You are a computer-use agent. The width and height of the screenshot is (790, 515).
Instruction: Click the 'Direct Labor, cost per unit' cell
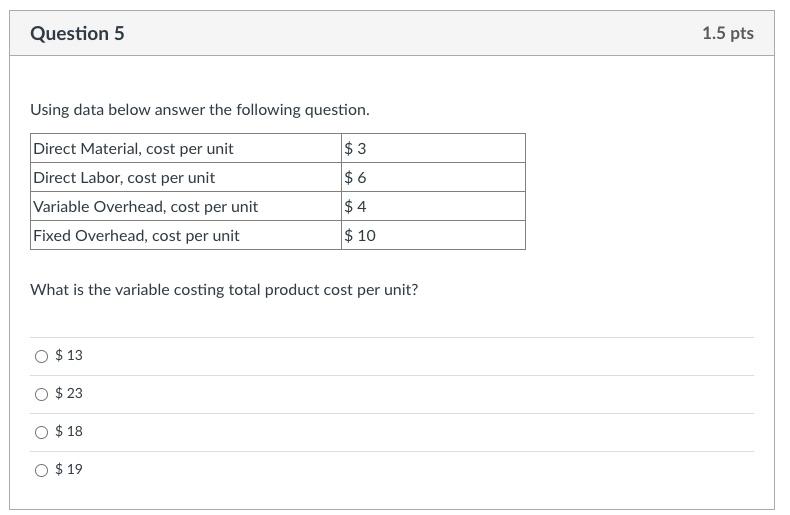coord(186,177)
